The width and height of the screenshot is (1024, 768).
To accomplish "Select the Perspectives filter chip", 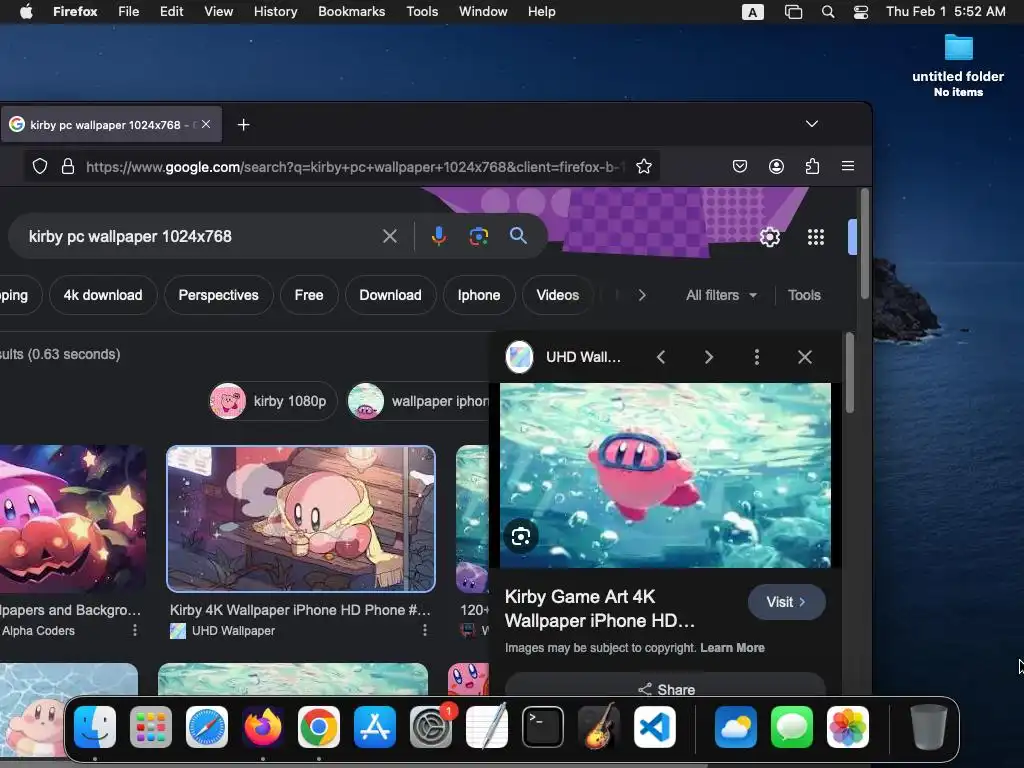I will 219,295.
